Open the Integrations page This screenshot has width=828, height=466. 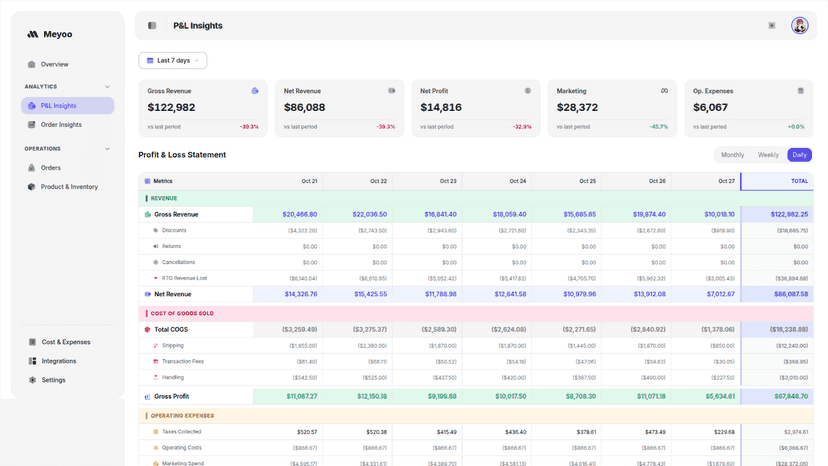pos(68,361)
